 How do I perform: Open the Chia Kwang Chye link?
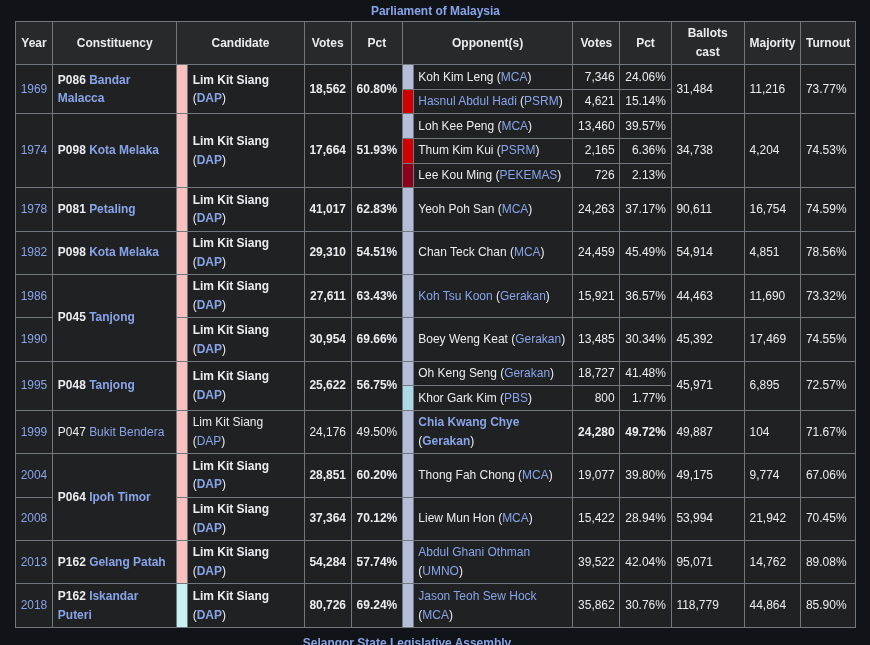[x=469, y=422]
